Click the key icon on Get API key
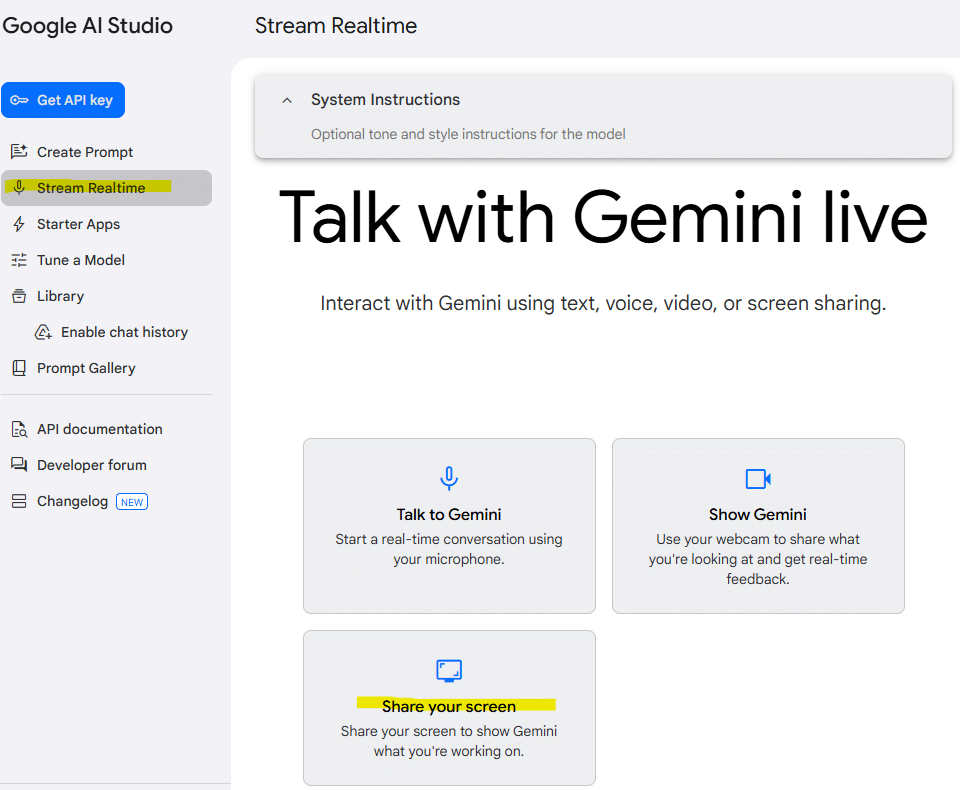Viewport: 960px width, 790px height. click(x=20, y=100)
